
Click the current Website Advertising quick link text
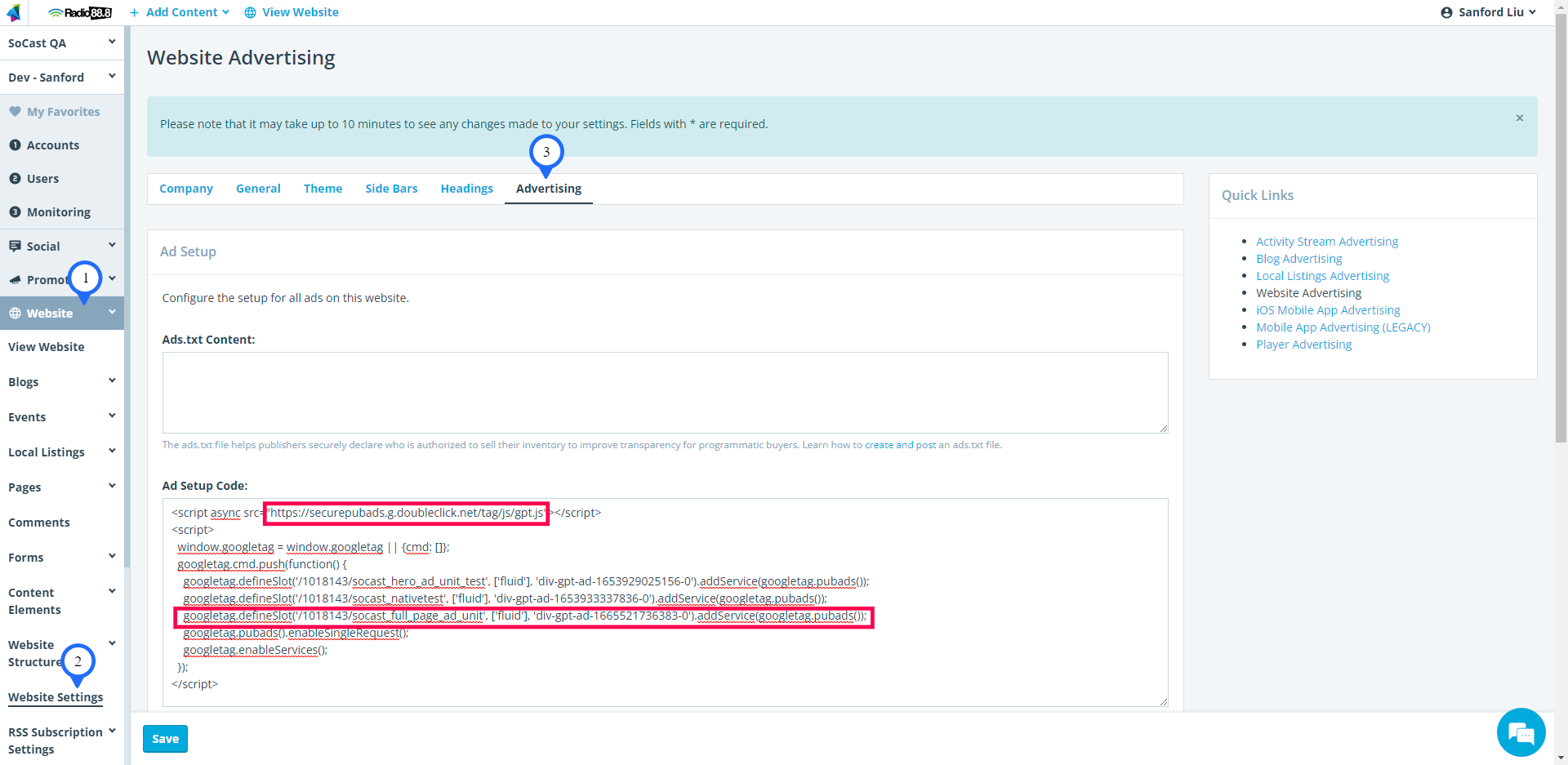click(1309, 293)
